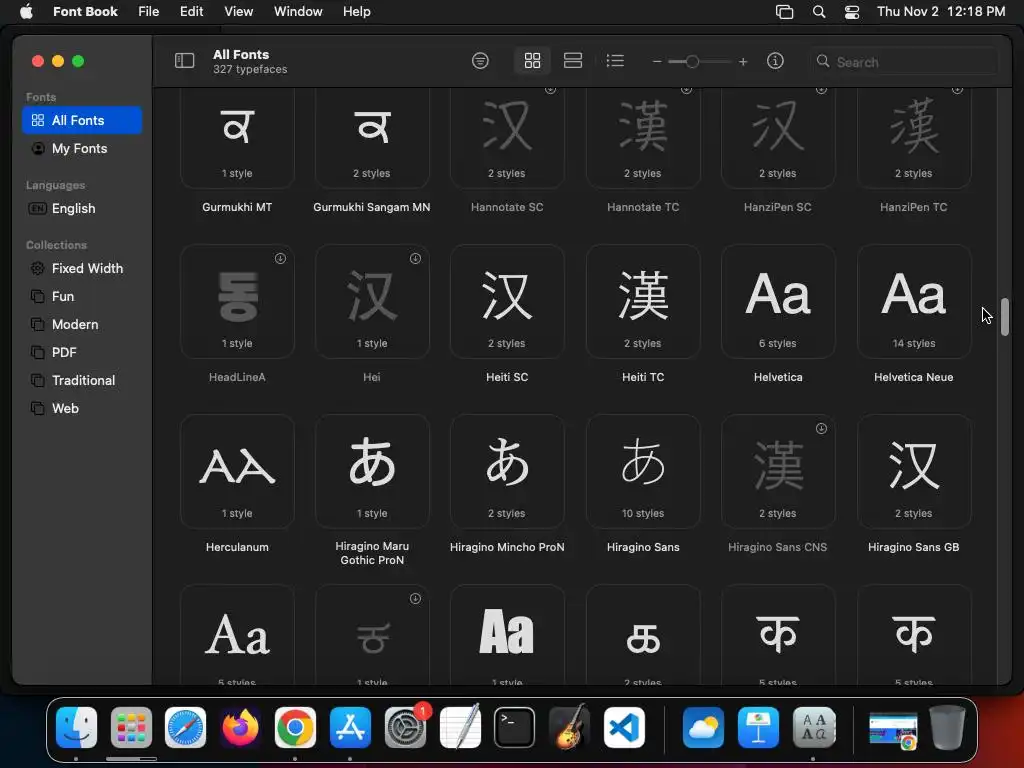Screen dimensions: 1024x768
Task: Select the Hiragino Sans GB tile
Action: pos(914,472)
